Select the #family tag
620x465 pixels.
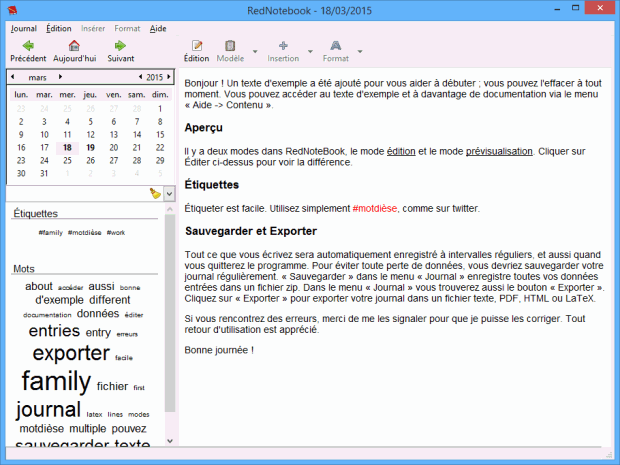(50, 232)
